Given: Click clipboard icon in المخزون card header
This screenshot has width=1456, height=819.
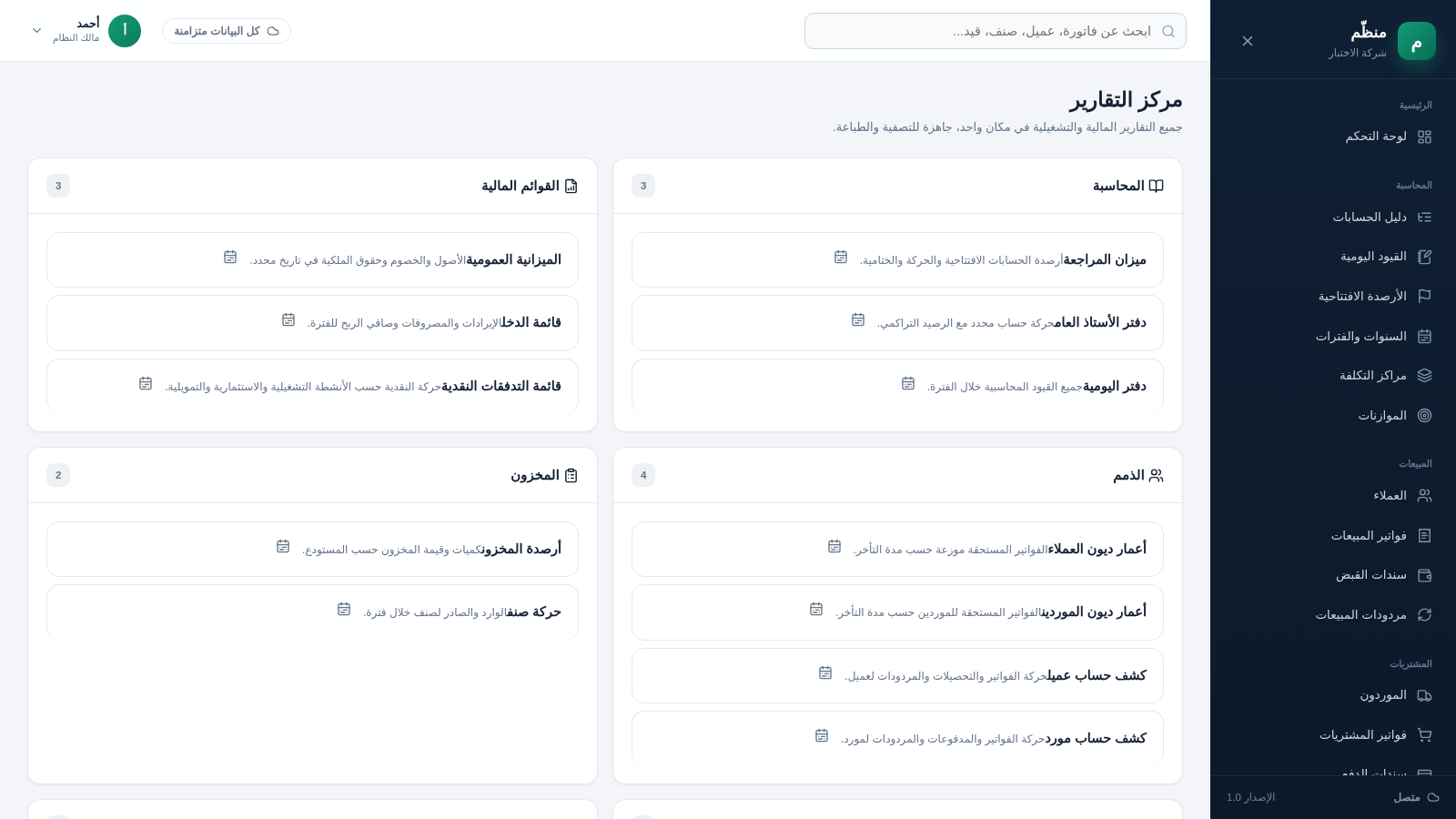Looking at the screenshot, I should tap(571, 475).
